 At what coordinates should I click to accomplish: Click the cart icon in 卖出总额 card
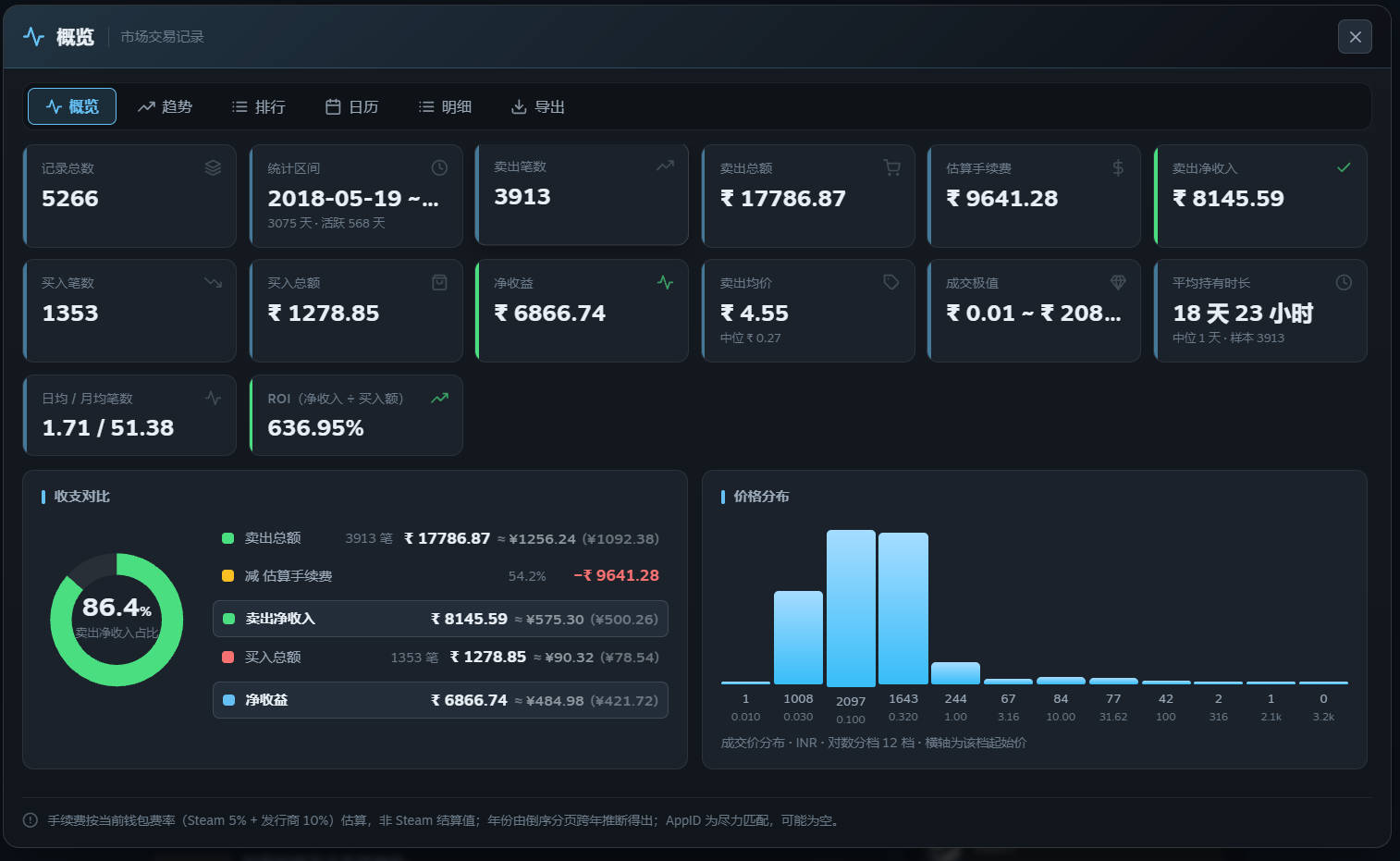(891, 167)
